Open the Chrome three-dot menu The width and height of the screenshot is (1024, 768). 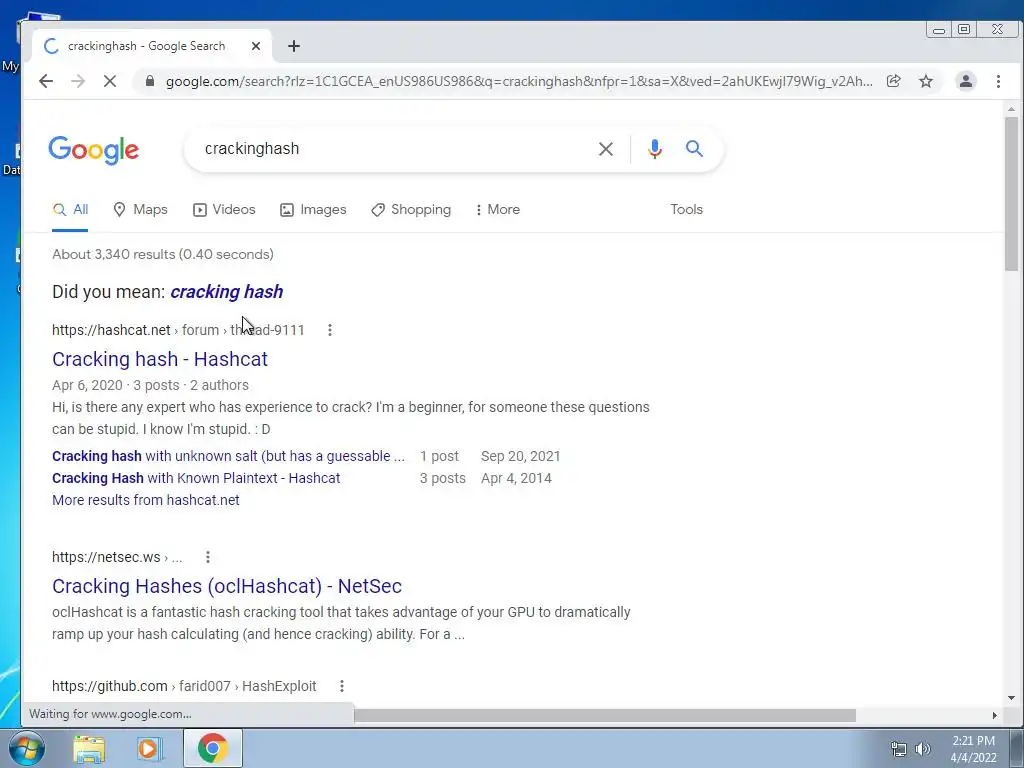pos(998,81)
